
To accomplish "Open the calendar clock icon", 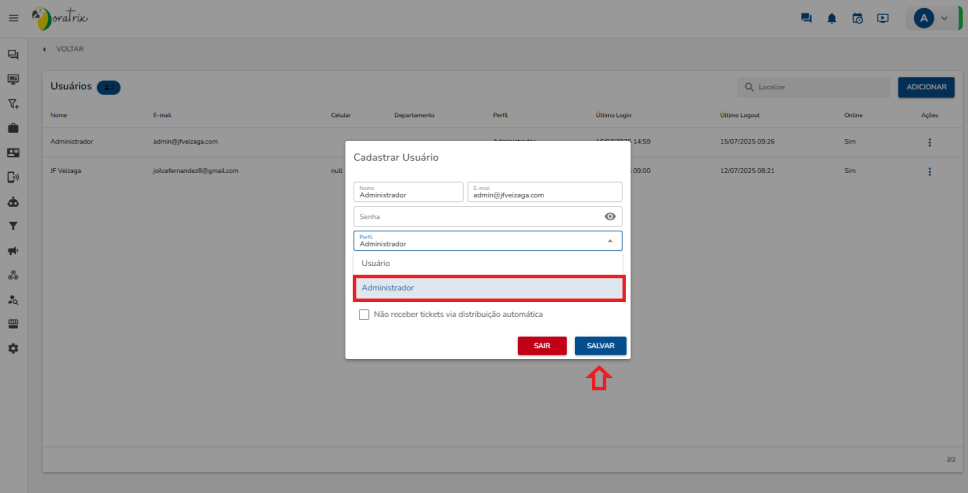I will pyautogui.click(x=857, y=18).
